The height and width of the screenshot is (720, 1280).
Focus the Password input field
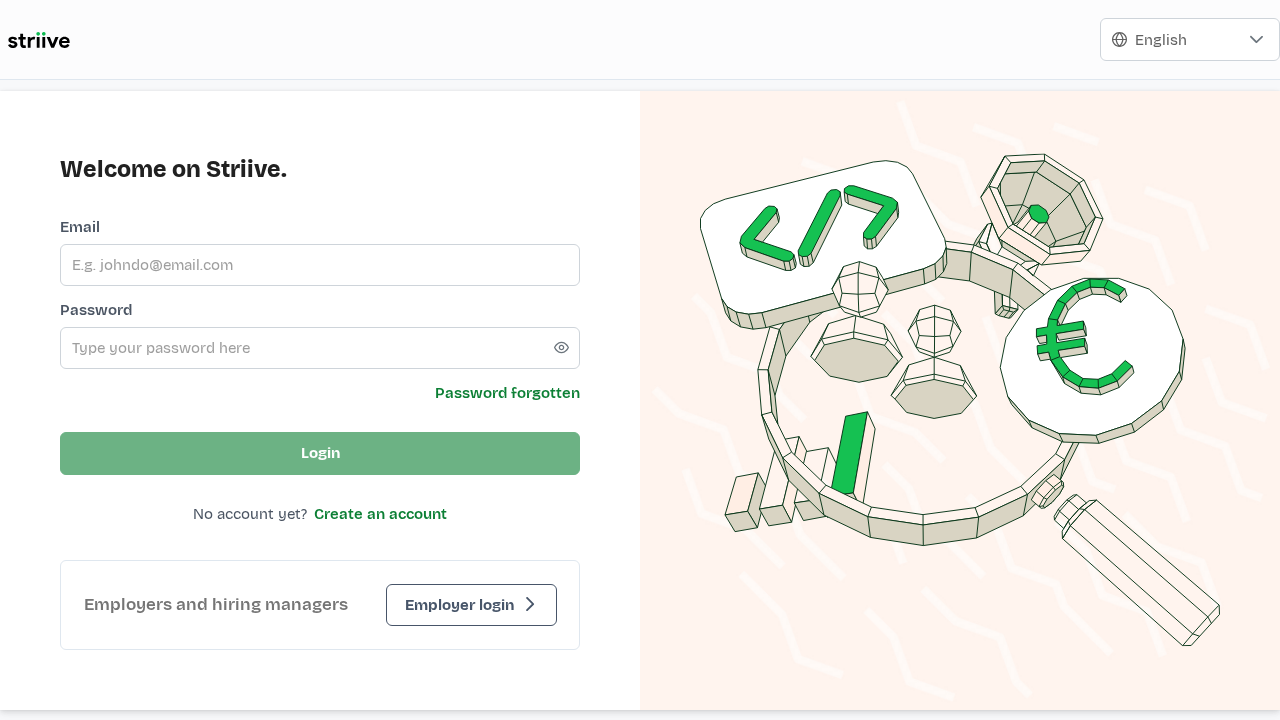point(305,348)
